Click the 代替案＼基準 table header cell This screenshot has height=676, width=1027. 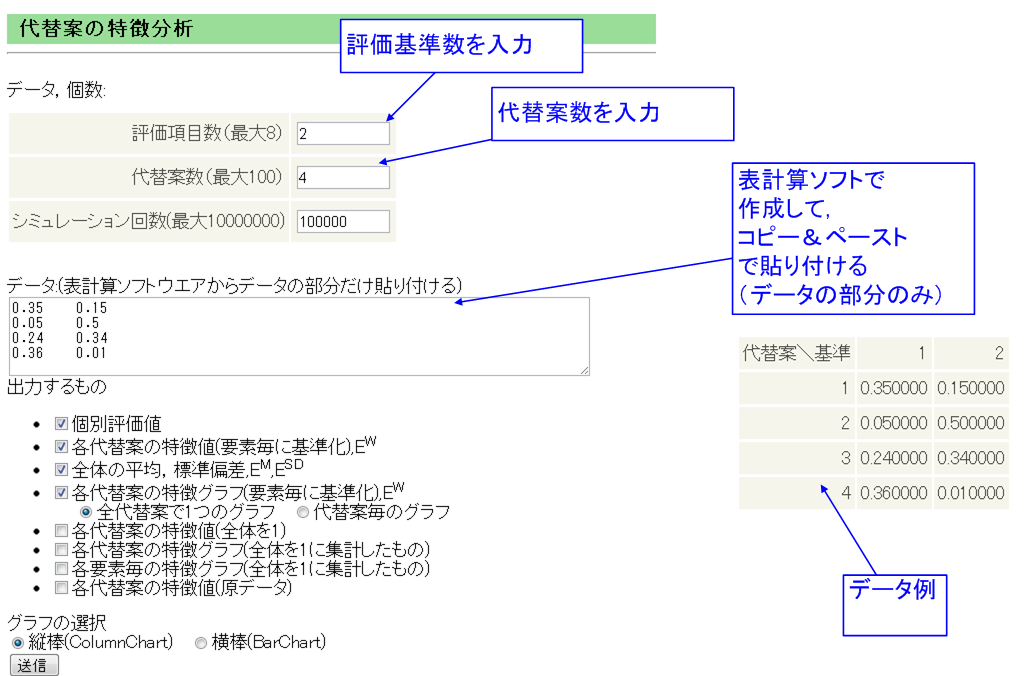796,353
